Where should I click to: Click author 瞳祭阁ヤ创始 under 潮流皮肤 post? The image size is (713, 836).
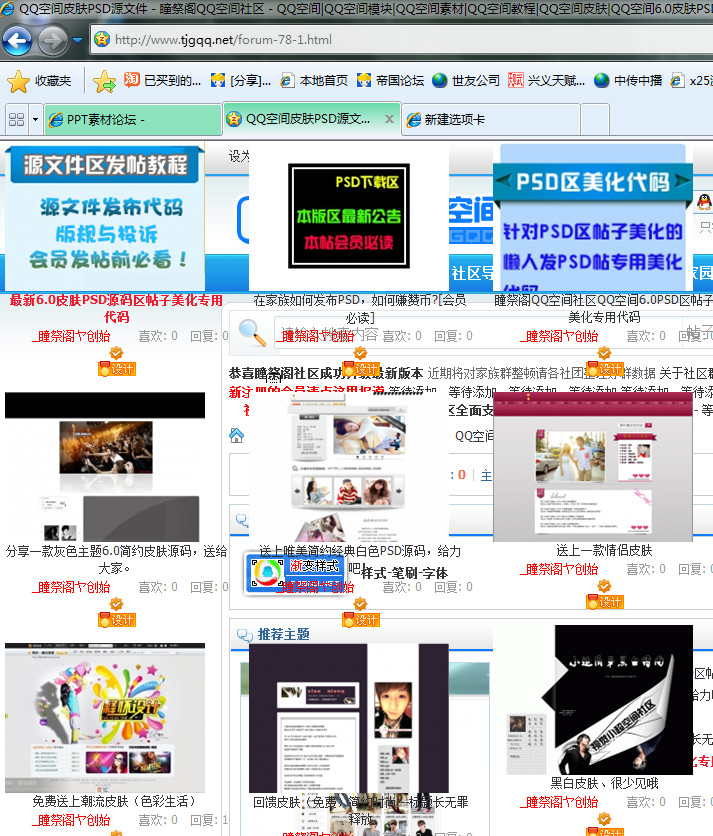point(71,820)
